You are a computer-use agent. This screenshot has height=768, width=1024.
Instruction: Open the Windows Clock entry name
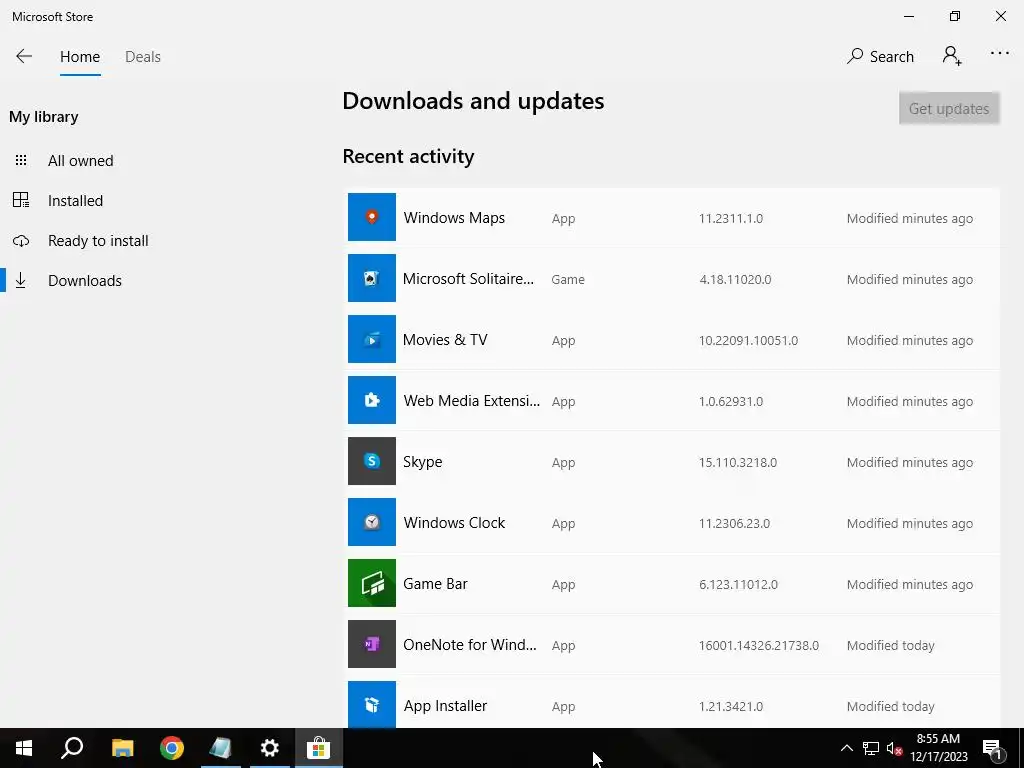click(454, 522)
